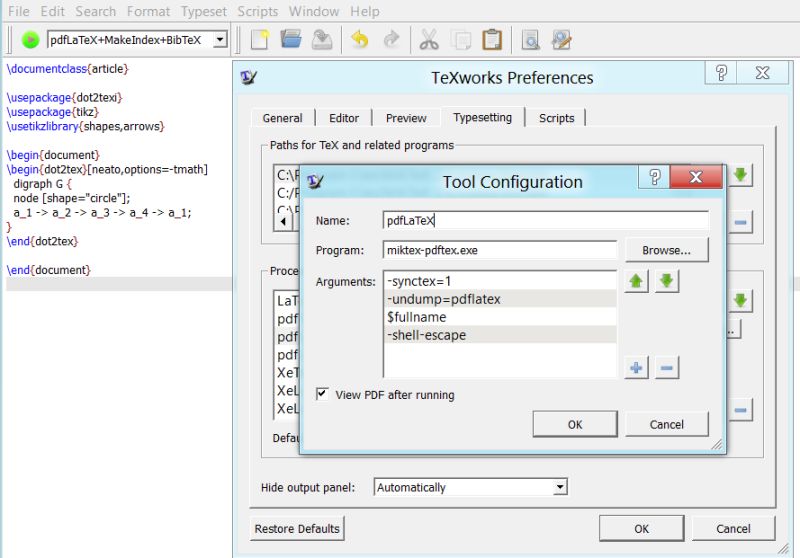
Task: Move path down in Preferences paths section
Action: 740,175
